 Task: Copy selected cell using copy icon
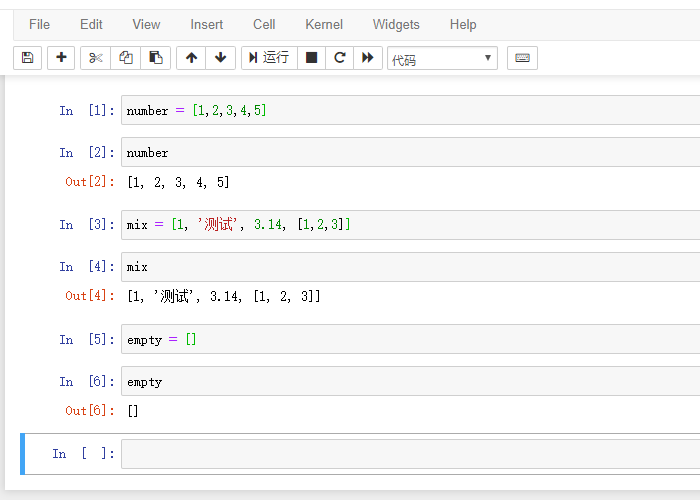(x=126, y=58)
